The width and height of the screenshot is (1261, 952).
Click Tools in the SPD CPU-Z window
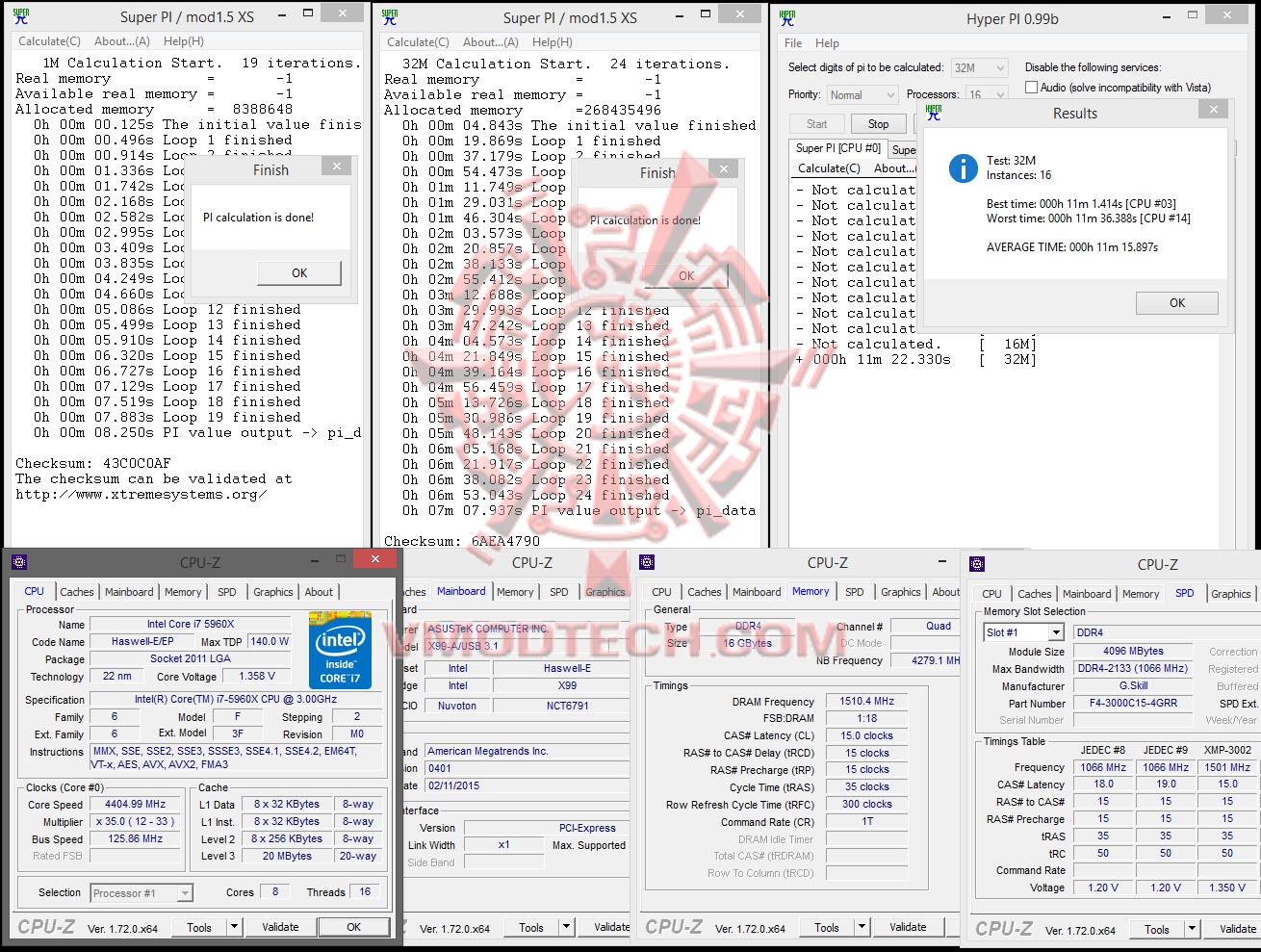tap(1157, 929)
